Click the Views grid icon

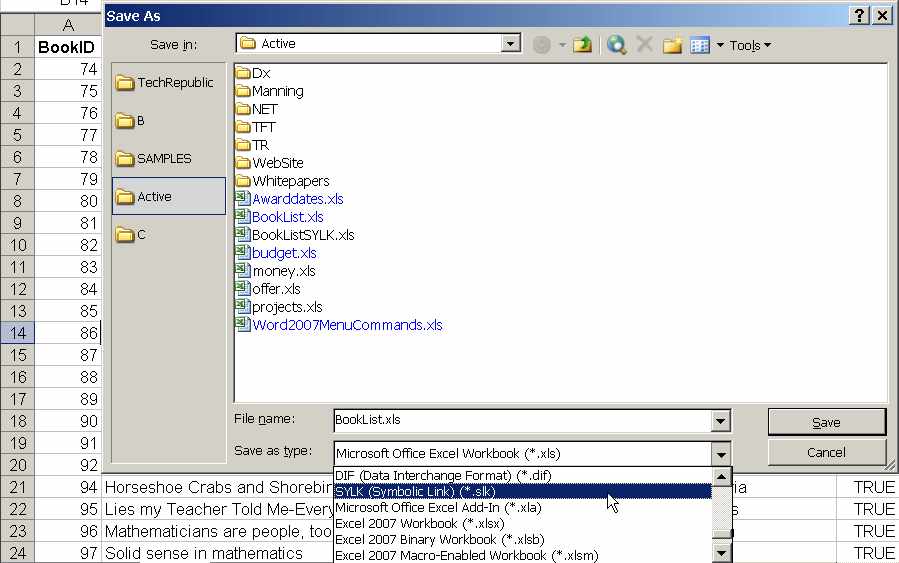click(x=700, y=45)
